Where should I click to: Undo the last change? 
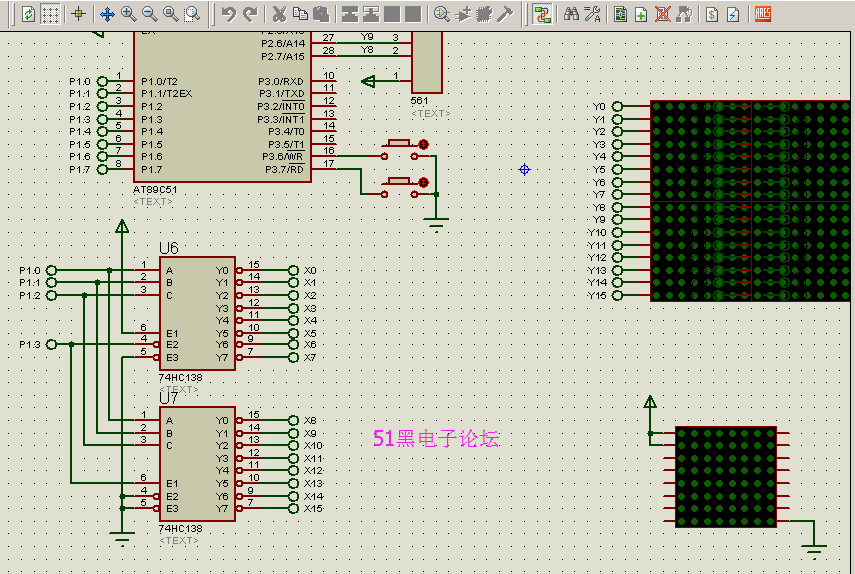pos(229,14)
